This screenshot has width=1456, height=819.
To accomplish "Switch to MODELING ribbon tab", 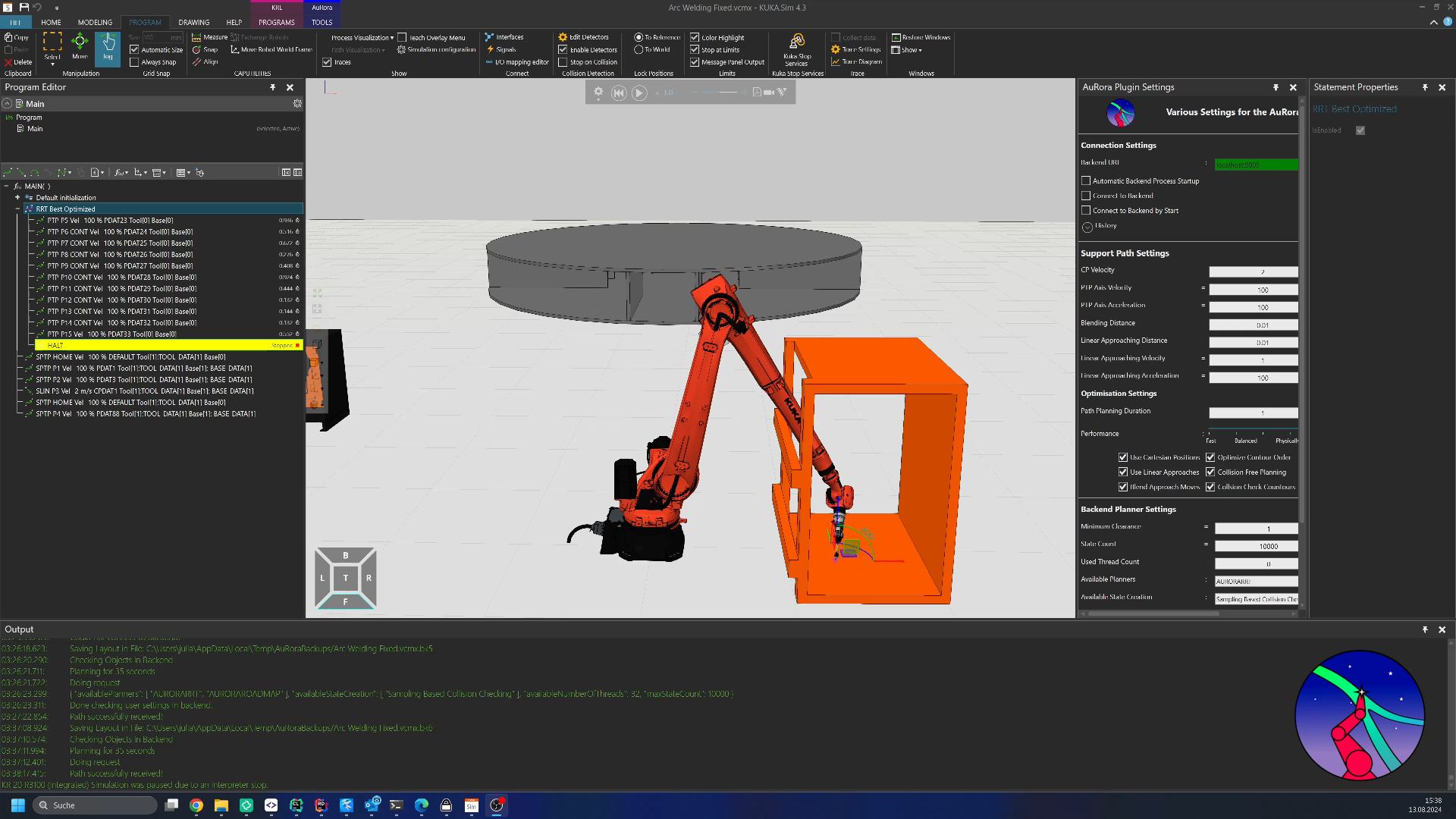I will [95, 23].
